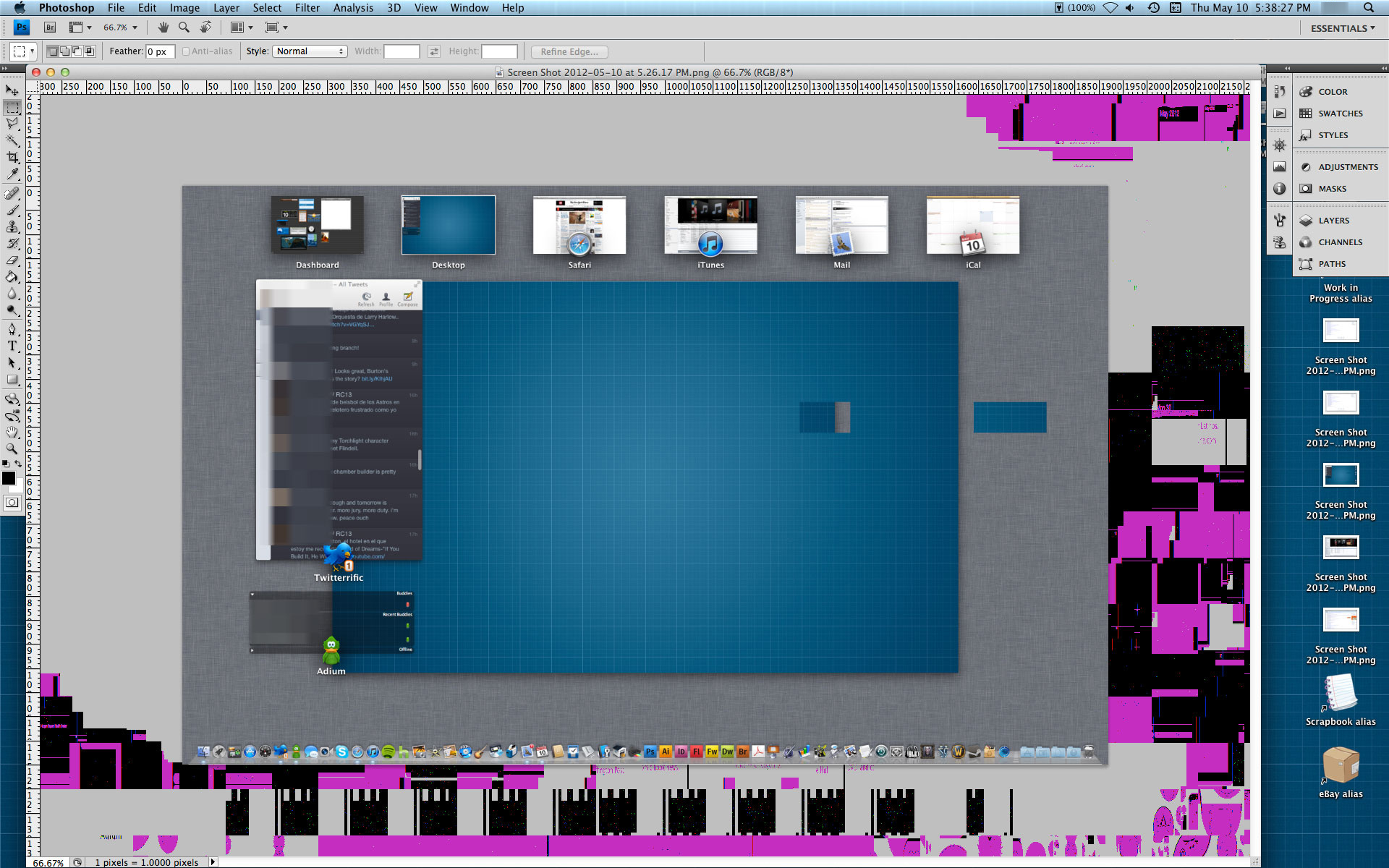
Task: Click the black foreground color swatch
Action: point(9,478)
